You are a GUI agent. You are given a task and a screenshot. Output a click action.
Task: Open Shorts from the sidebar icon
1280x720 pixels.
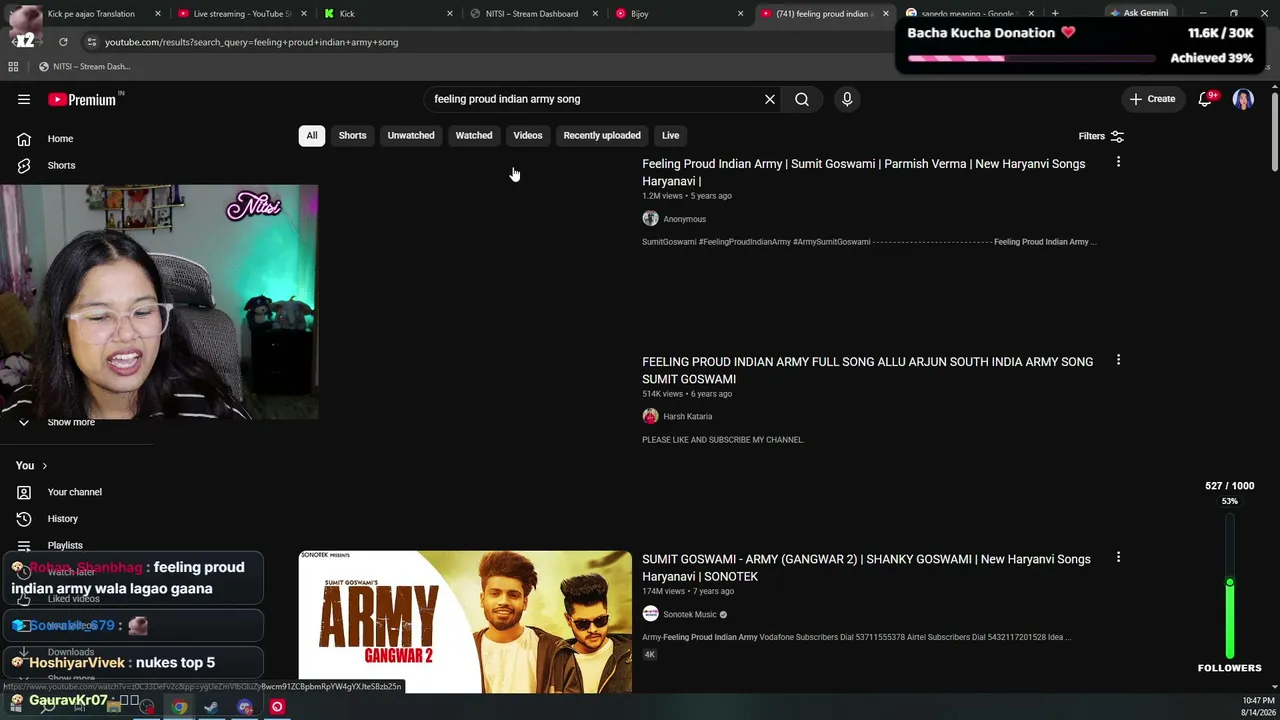[x=24, y=165]
